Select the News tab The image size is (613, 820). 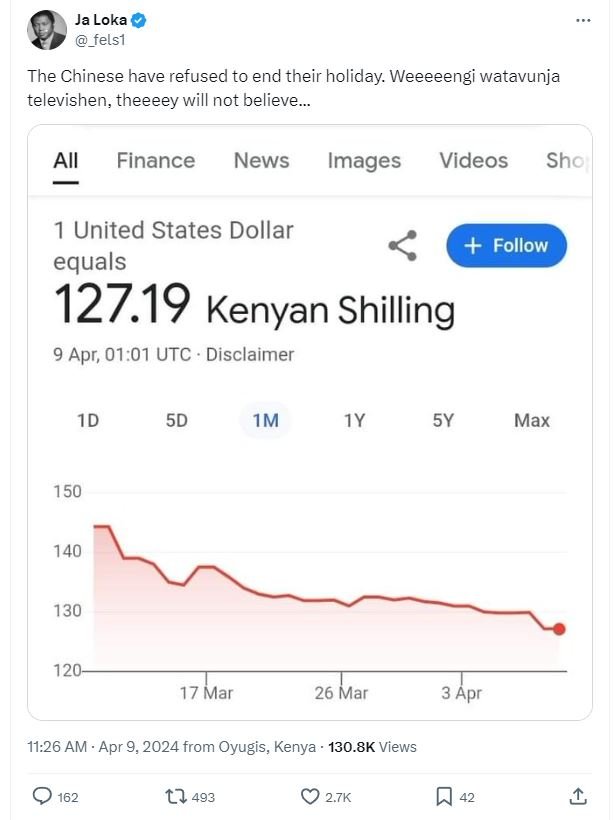261,160
